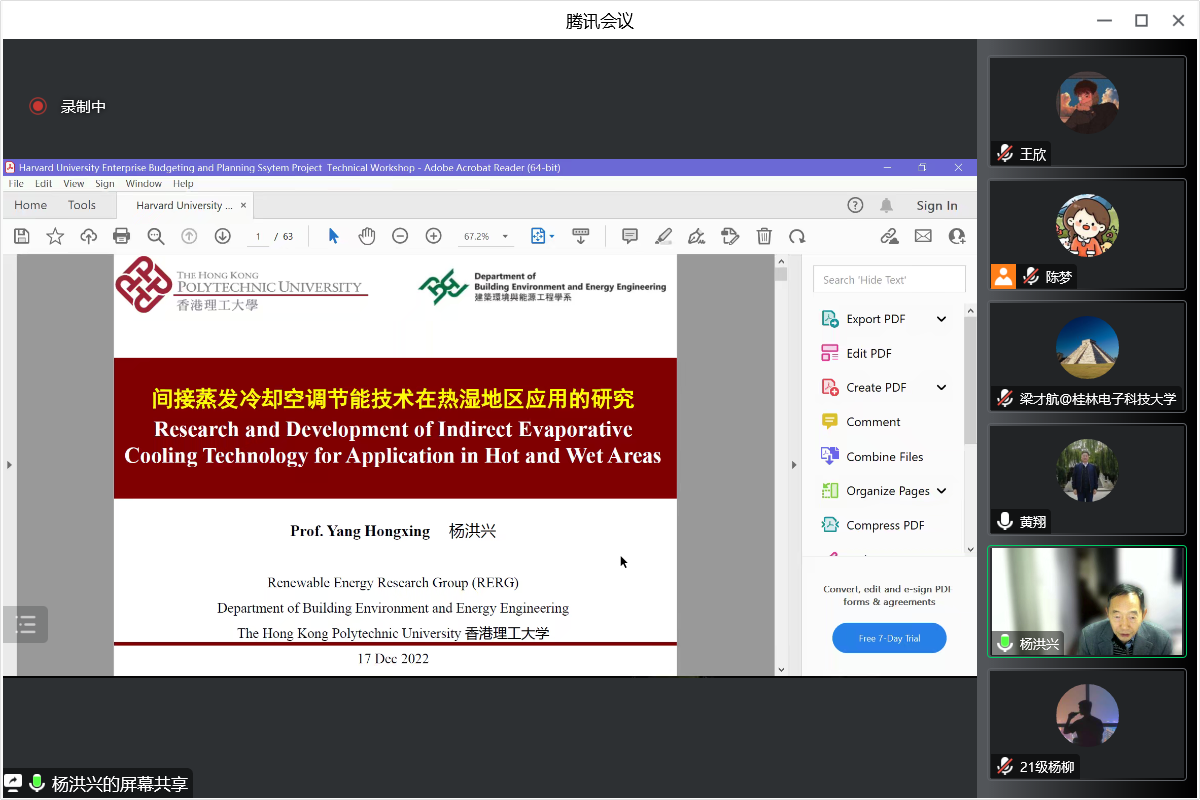
Task: Click the delete trash icon in toolbar
Action: pos(764,236)
